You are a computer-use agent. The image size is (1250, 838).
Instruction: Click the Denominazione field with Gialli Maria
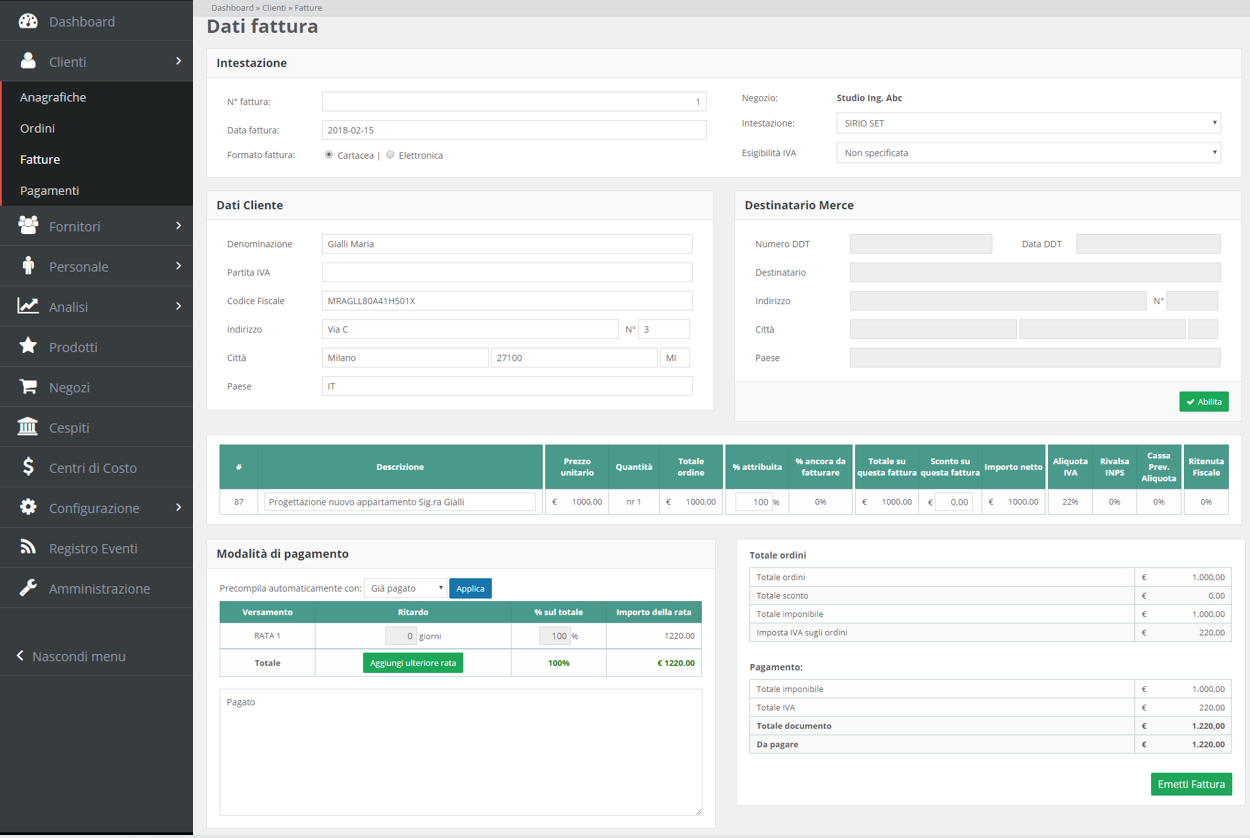tap(507, 244)
